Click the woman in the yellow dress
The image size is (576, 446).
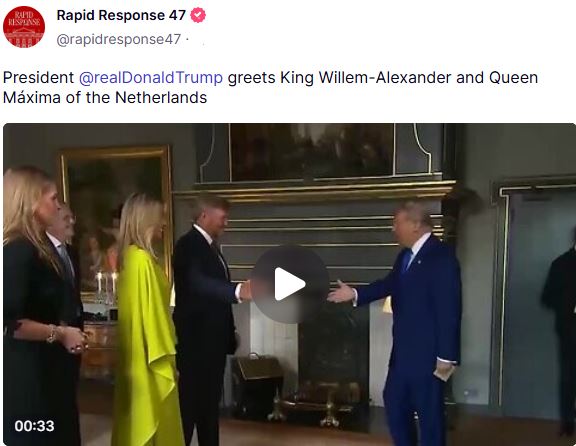(x=145, y=320)
